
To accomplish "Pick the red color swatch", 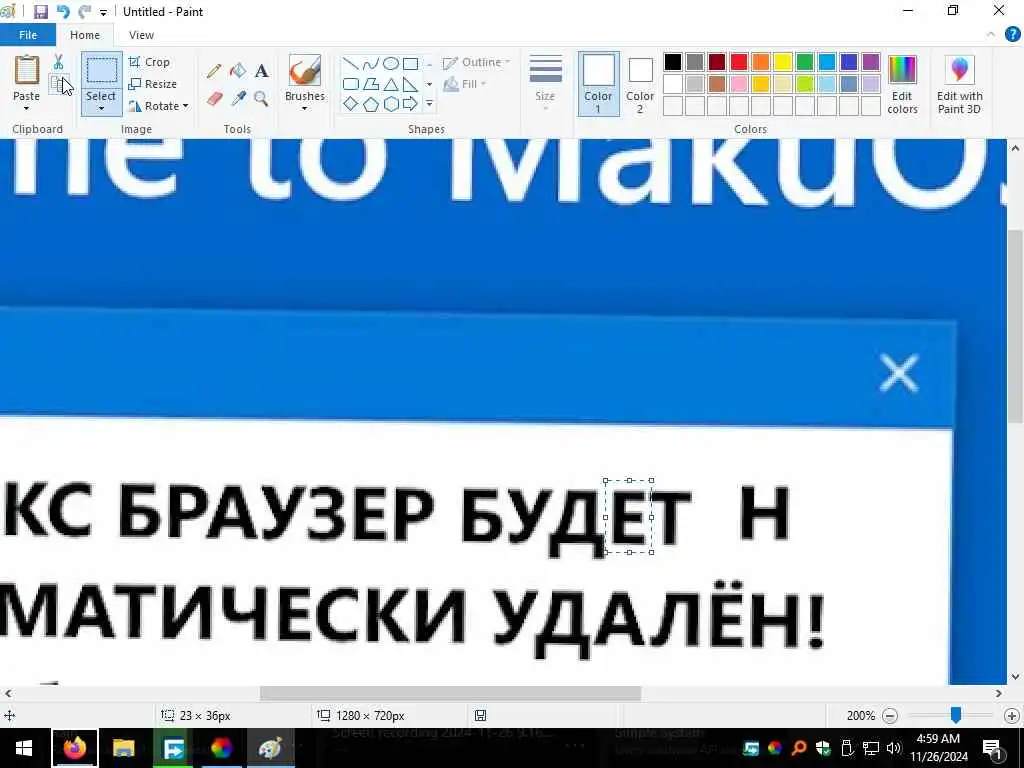I will (739, 62).
